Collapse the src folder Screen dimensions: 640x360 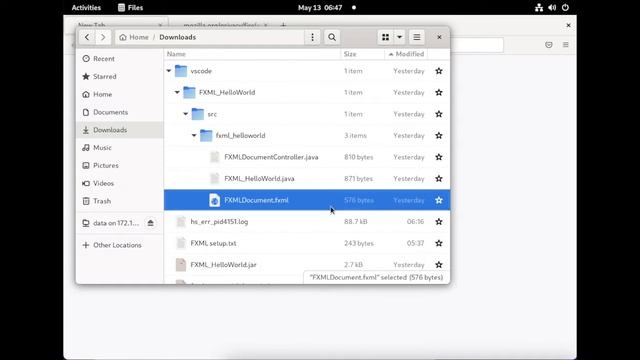coord(186,114)
